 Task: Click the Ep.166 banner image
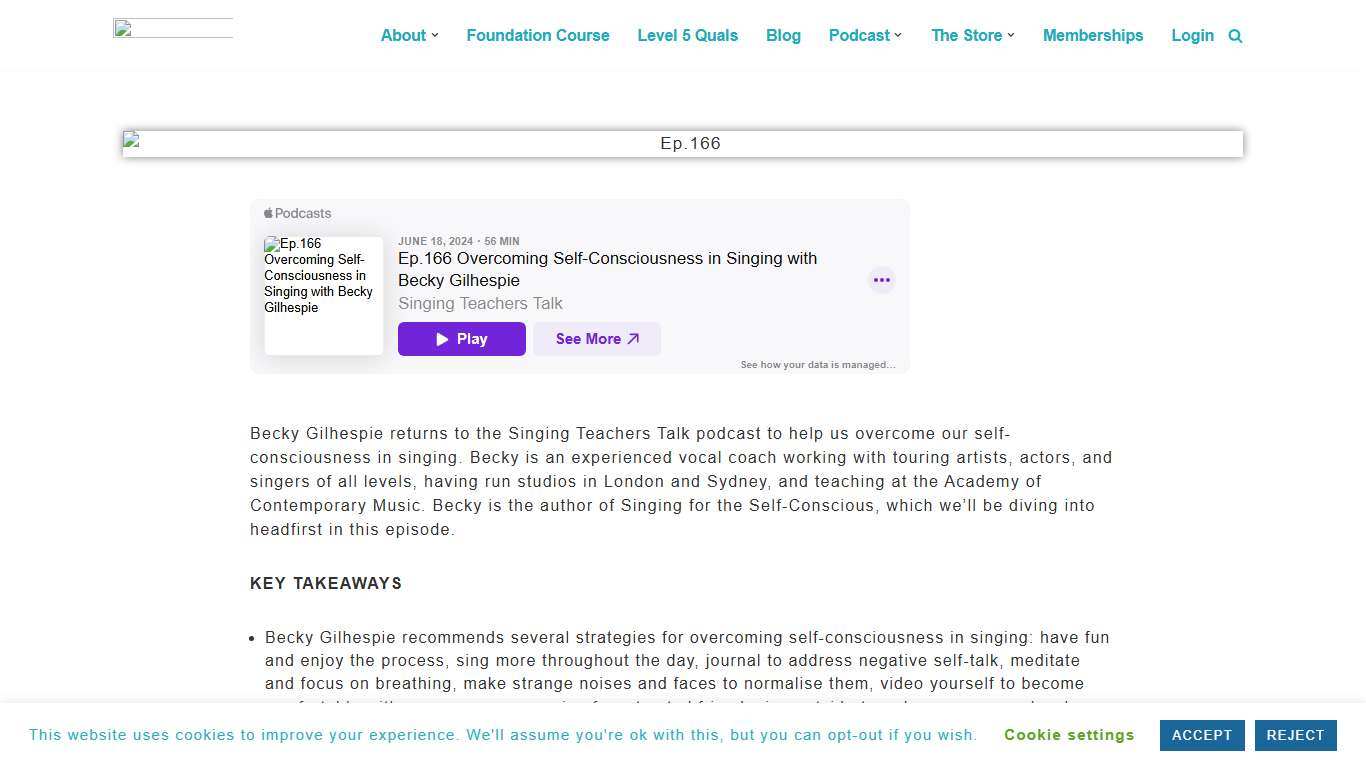coord(682,144)
